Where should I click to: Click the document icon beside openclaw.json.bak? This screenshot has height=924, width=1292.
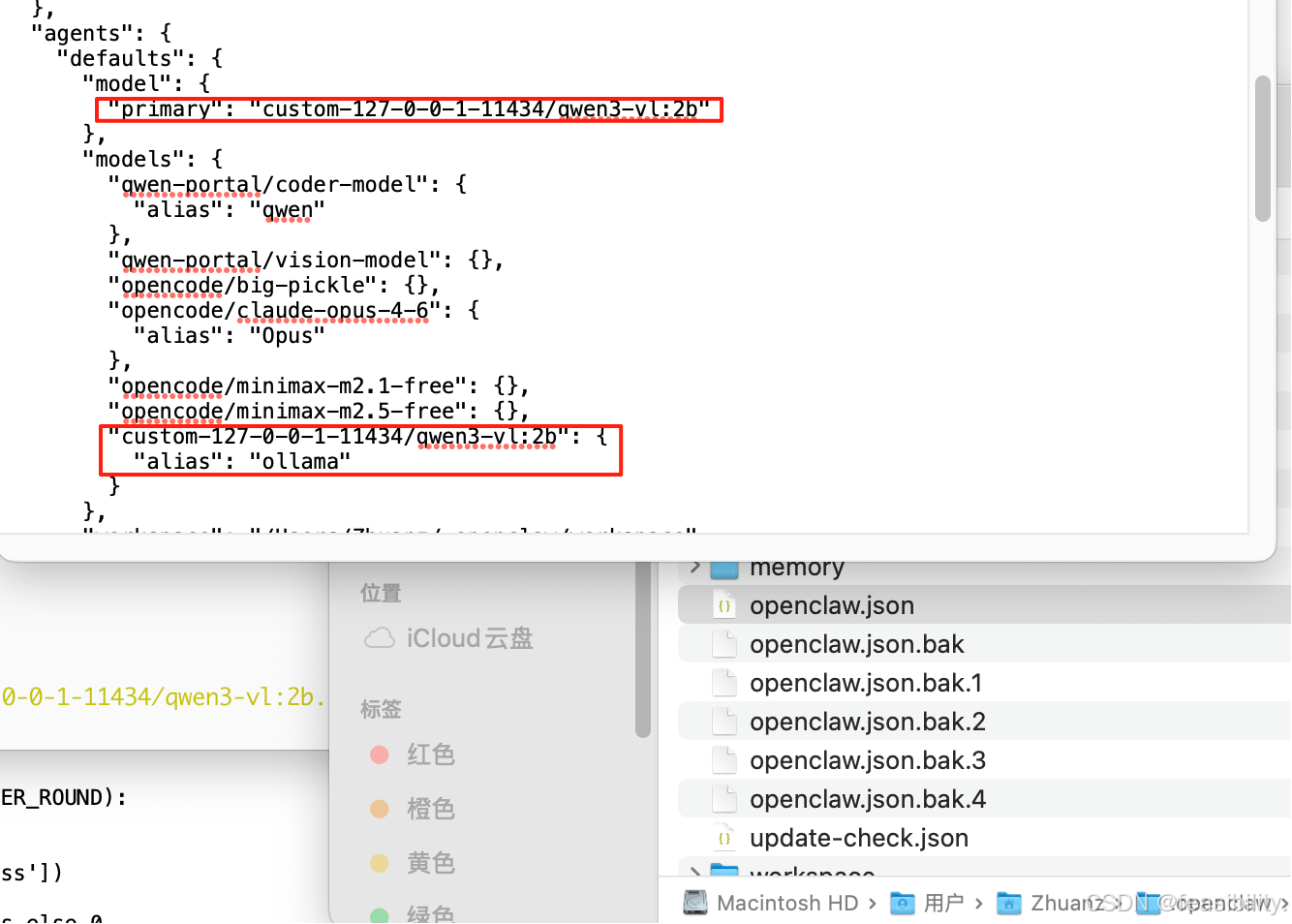coord(723,643)
